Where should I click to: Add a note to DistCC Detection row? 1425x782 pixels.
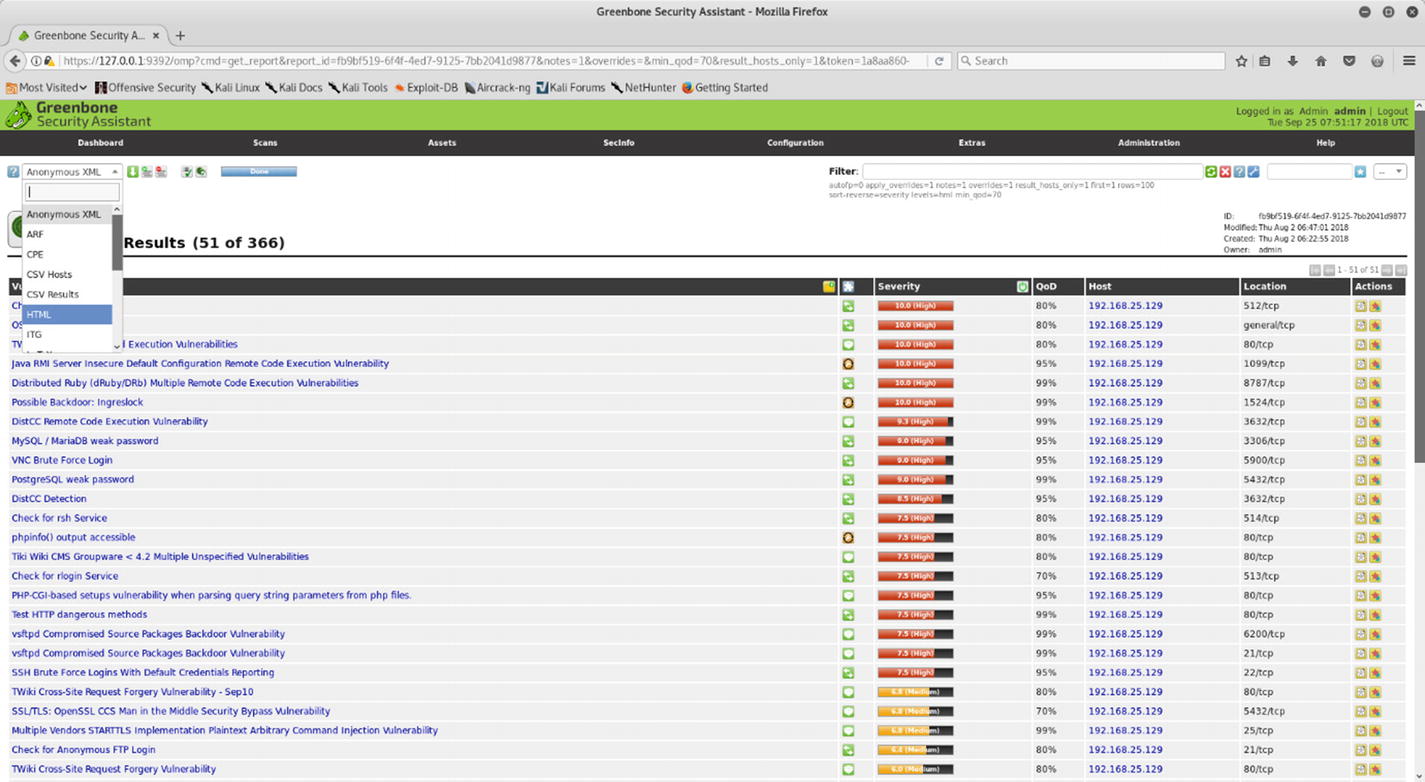(x=1361, y=499)
